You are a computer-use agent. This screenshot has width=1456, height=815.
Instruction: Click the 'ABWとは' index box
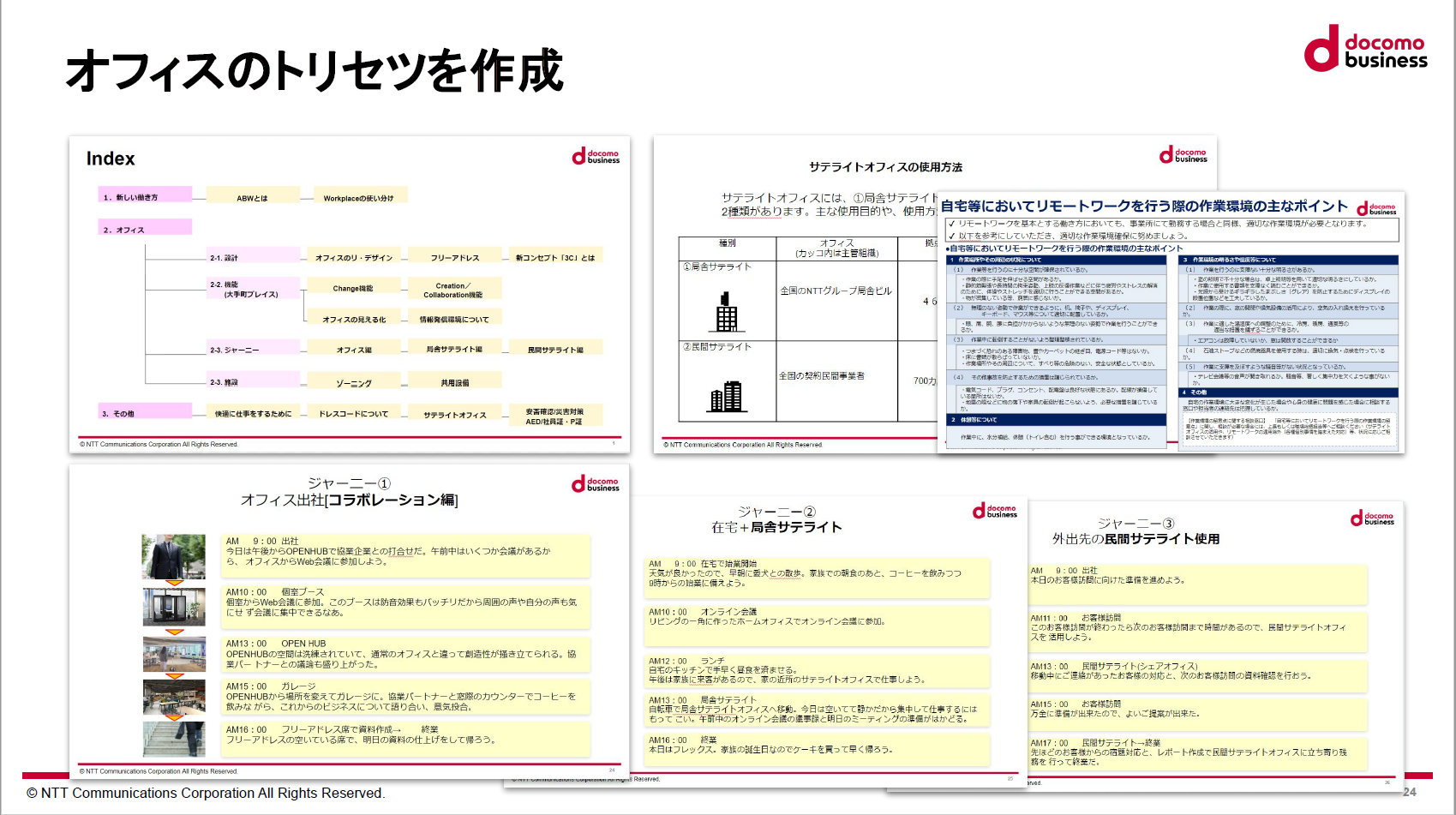[x=253, y=197]
